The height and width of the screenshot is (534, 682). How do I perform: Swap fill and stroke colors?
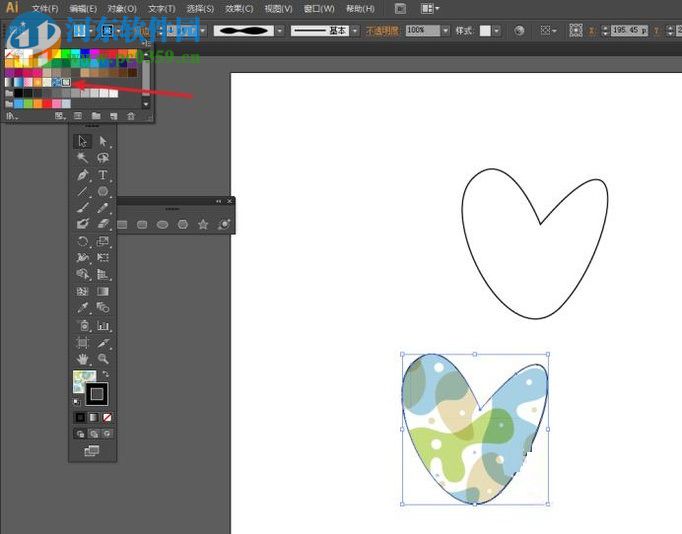(x=105, y=374)
